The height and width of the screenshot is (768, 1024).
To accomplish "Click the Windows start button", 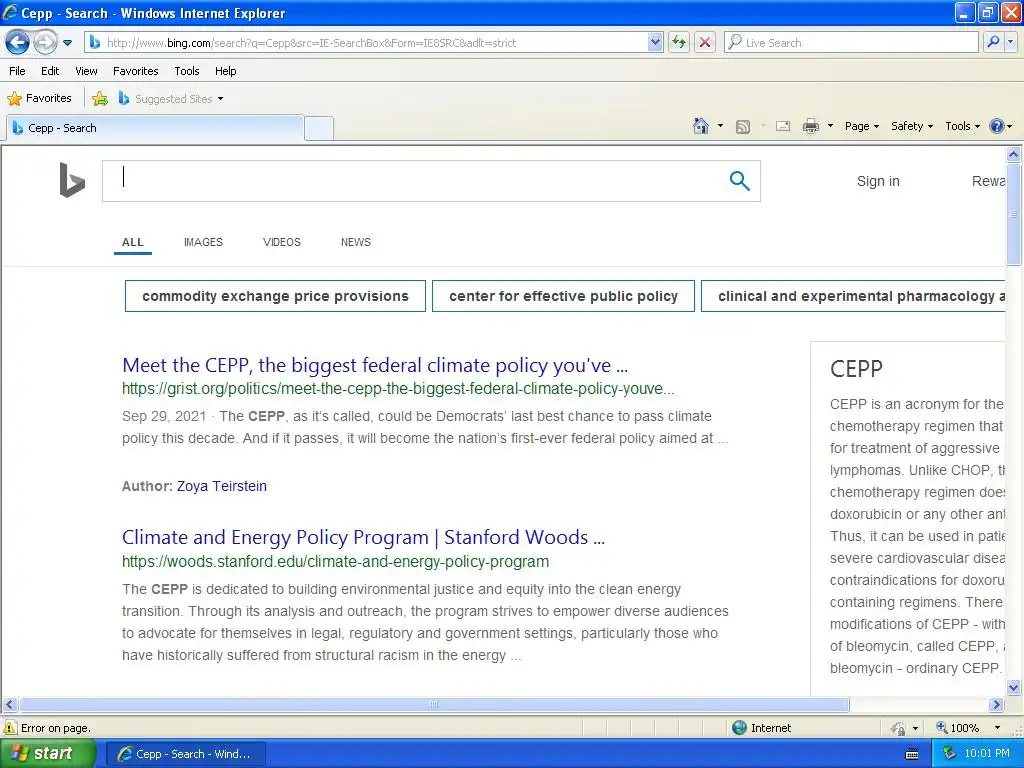I will (47, 754).
